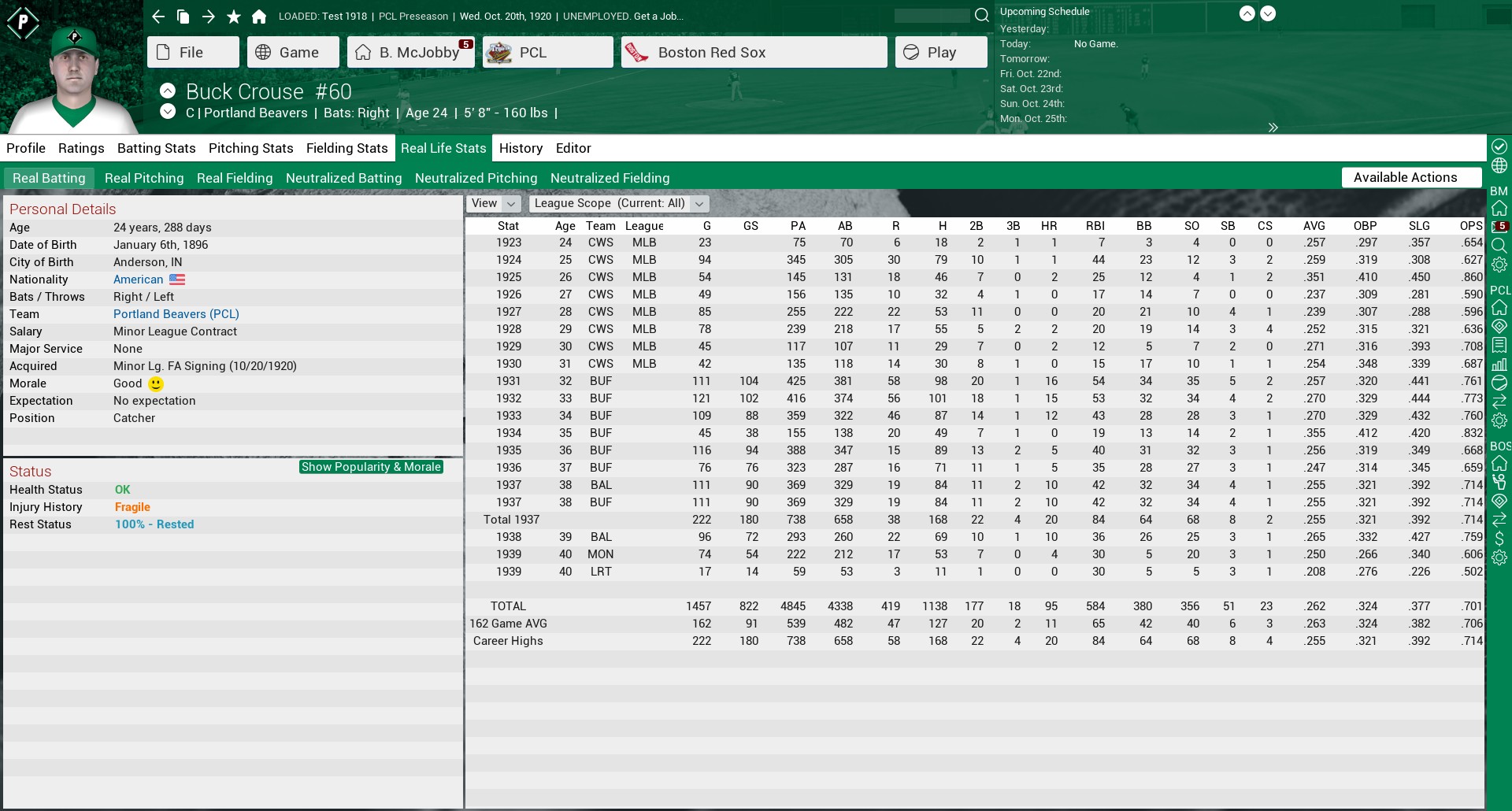Expand the View dropdown
This screenshot has height=811, width=1512.
(494, 203)
